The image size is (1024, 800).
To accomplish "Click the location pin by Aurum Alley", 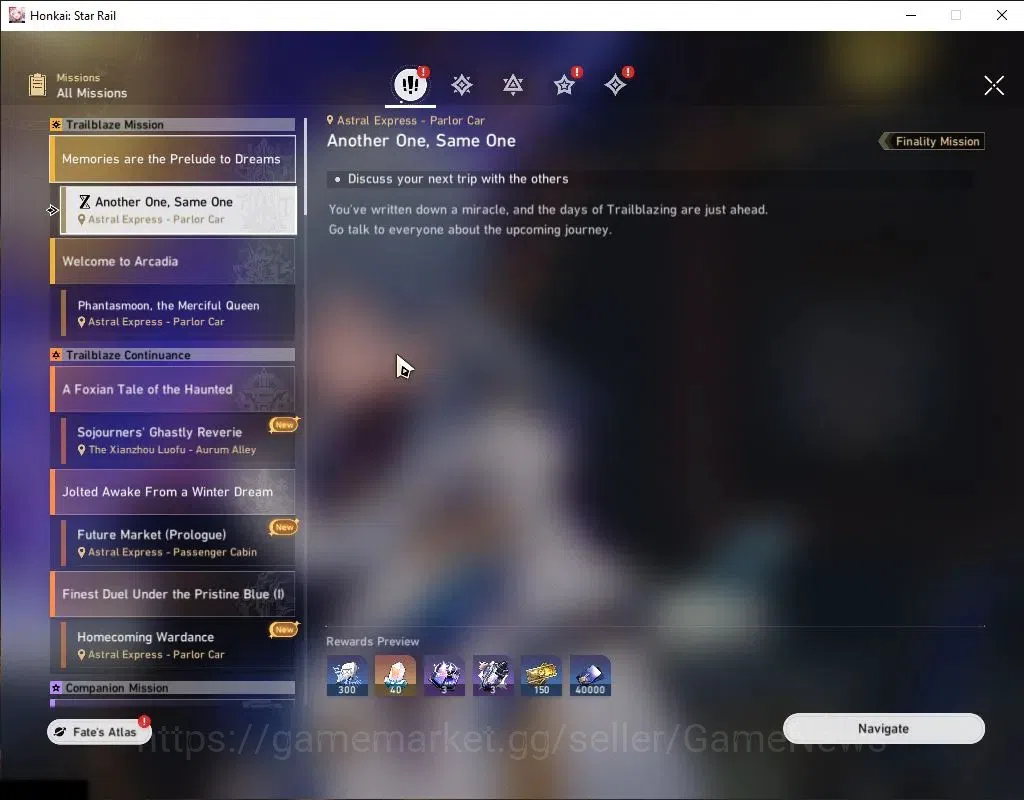I will pos(82,450).
